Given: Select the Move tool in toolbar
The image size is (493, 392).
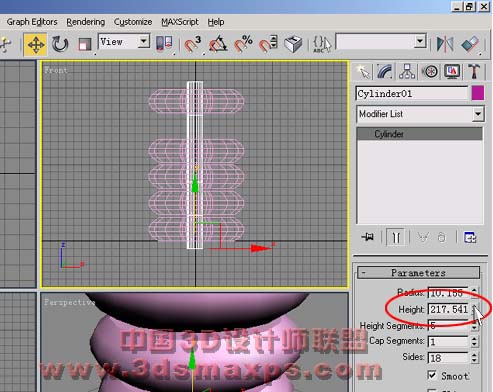Looking at the screenshot, I should [x=35, y=44].
